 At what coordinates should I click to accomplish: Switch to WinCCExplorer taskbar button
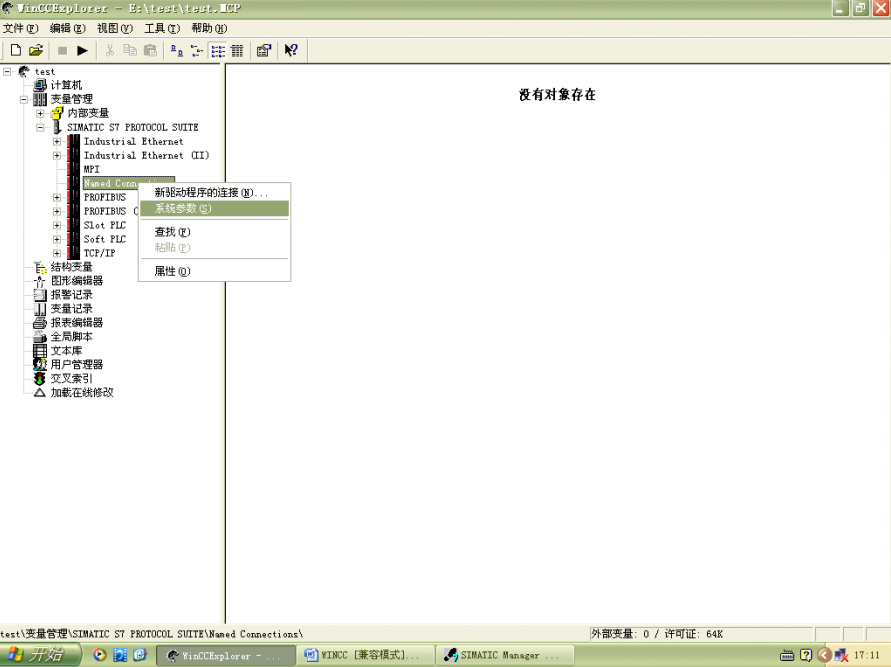point(225,656)
